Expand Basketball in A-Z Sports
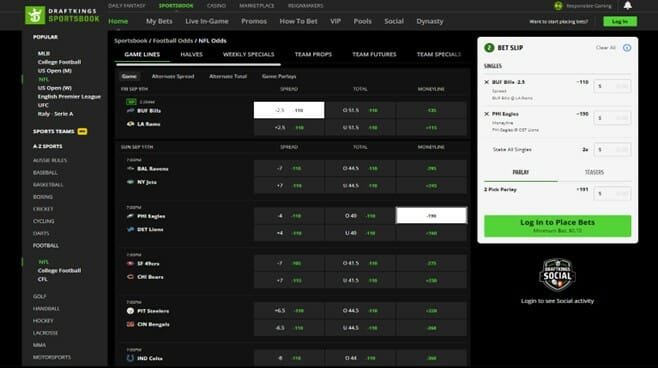The width and height of the screenshot is (658, 368). (48, 185)
